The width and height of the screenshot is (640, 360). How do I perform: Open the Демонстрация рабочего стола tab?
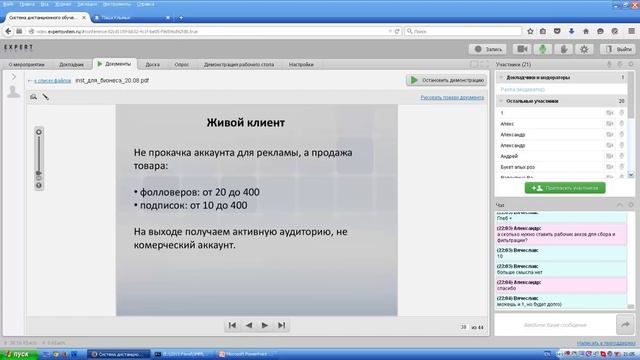coord(239,64)
